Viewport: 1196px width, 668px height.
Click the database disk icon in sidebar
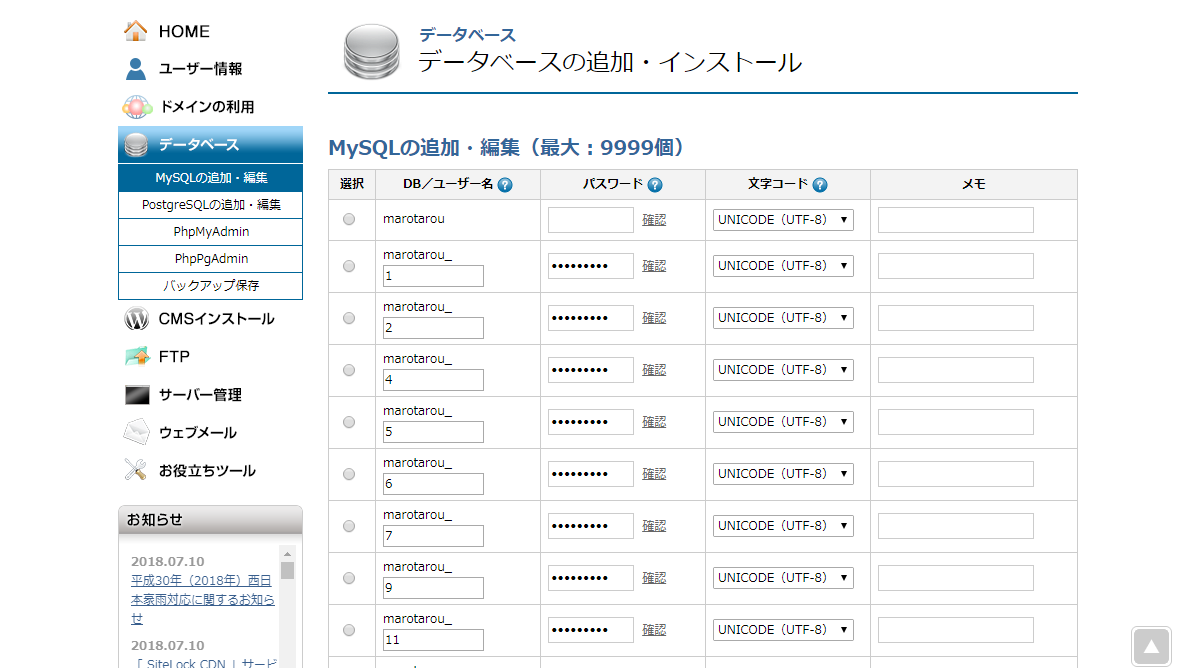coord(137,145)
